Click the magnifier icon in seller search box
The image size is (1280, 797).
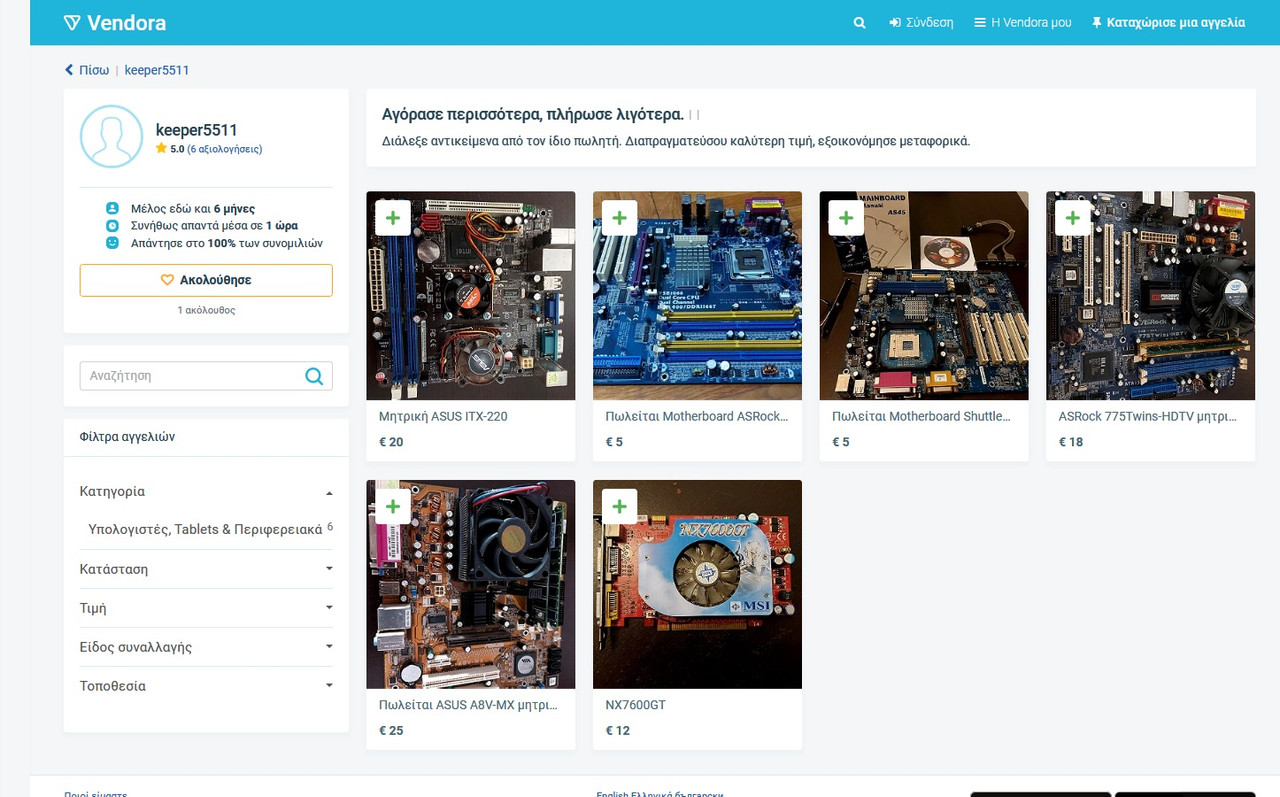(x=314, y=376)
